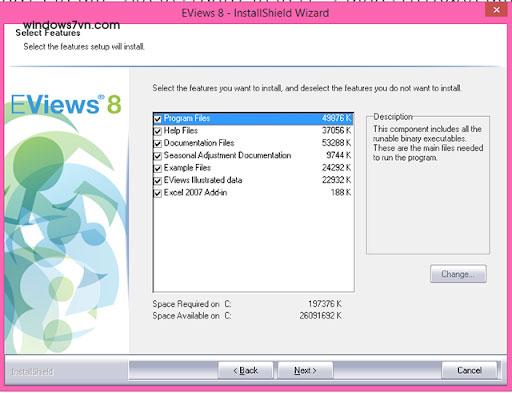512x393 pixels.
Task: Close the InstallShield Wizard window
Action: click(x=496, y=10)
